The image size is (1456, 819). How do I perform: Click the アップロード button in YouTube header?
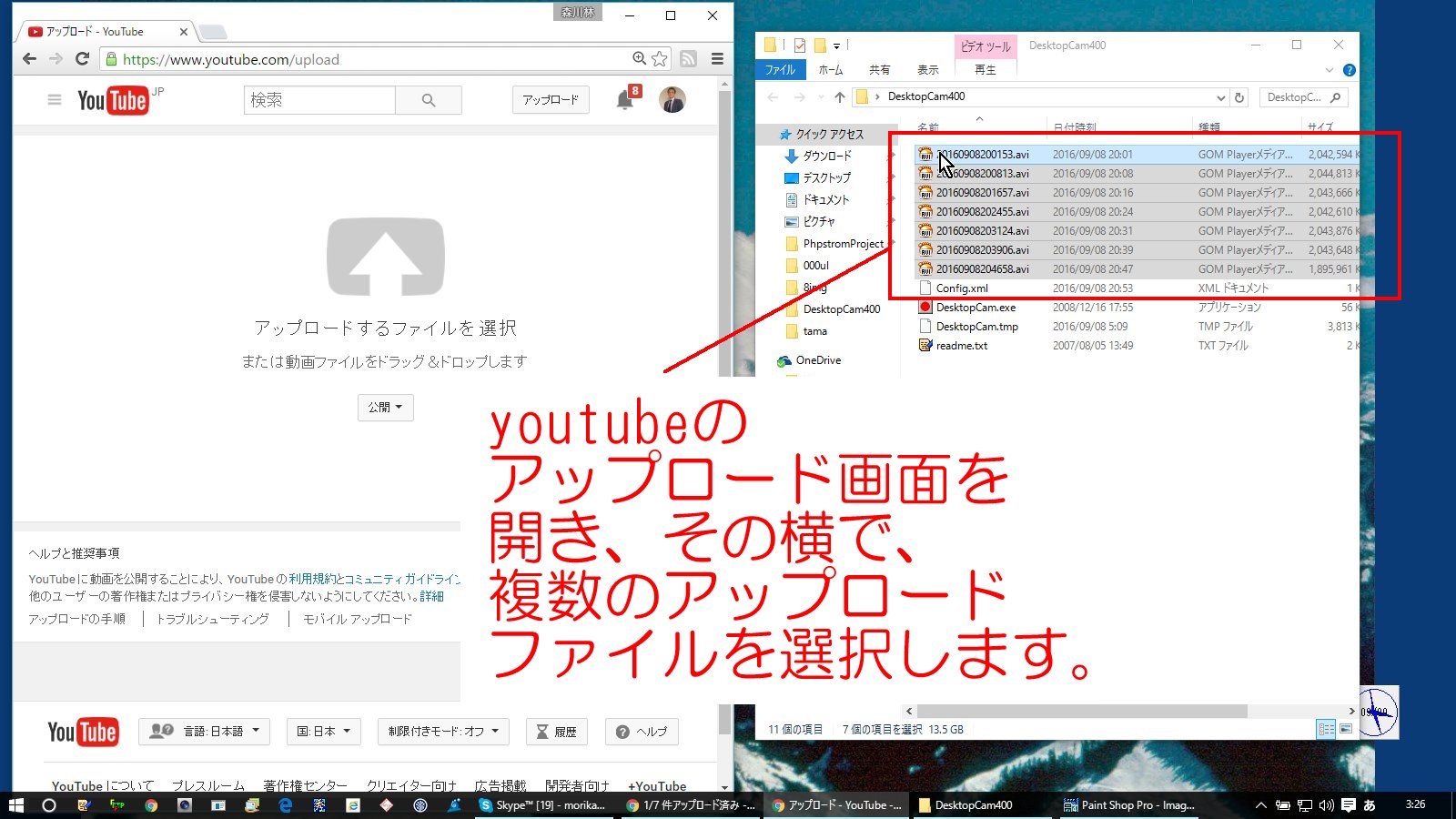(x=551, y=100)
